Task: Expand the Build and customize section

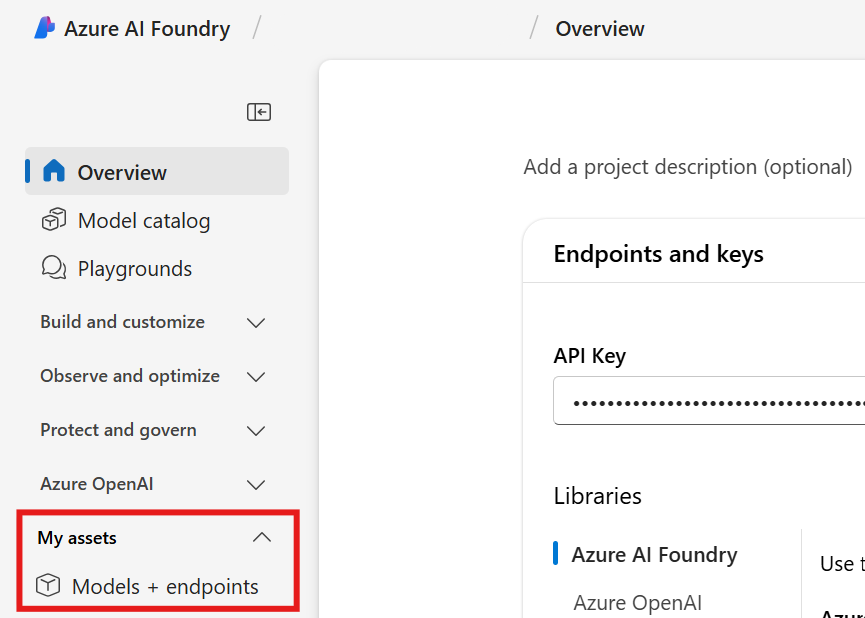Action: click(256, 322)
